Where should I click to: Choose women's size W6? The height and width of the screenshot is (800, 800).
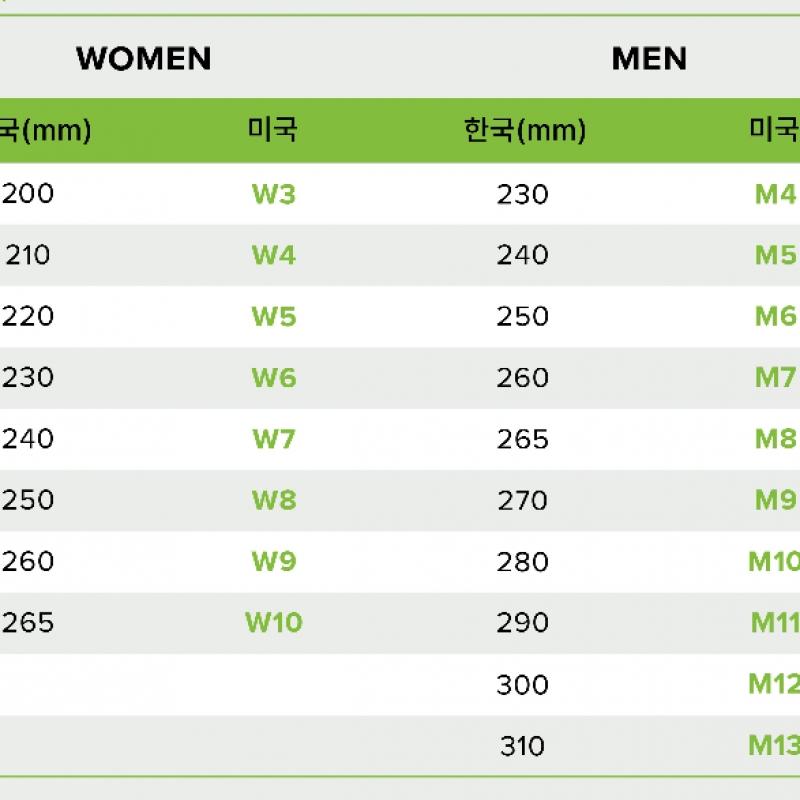click(x=273, y=377)
